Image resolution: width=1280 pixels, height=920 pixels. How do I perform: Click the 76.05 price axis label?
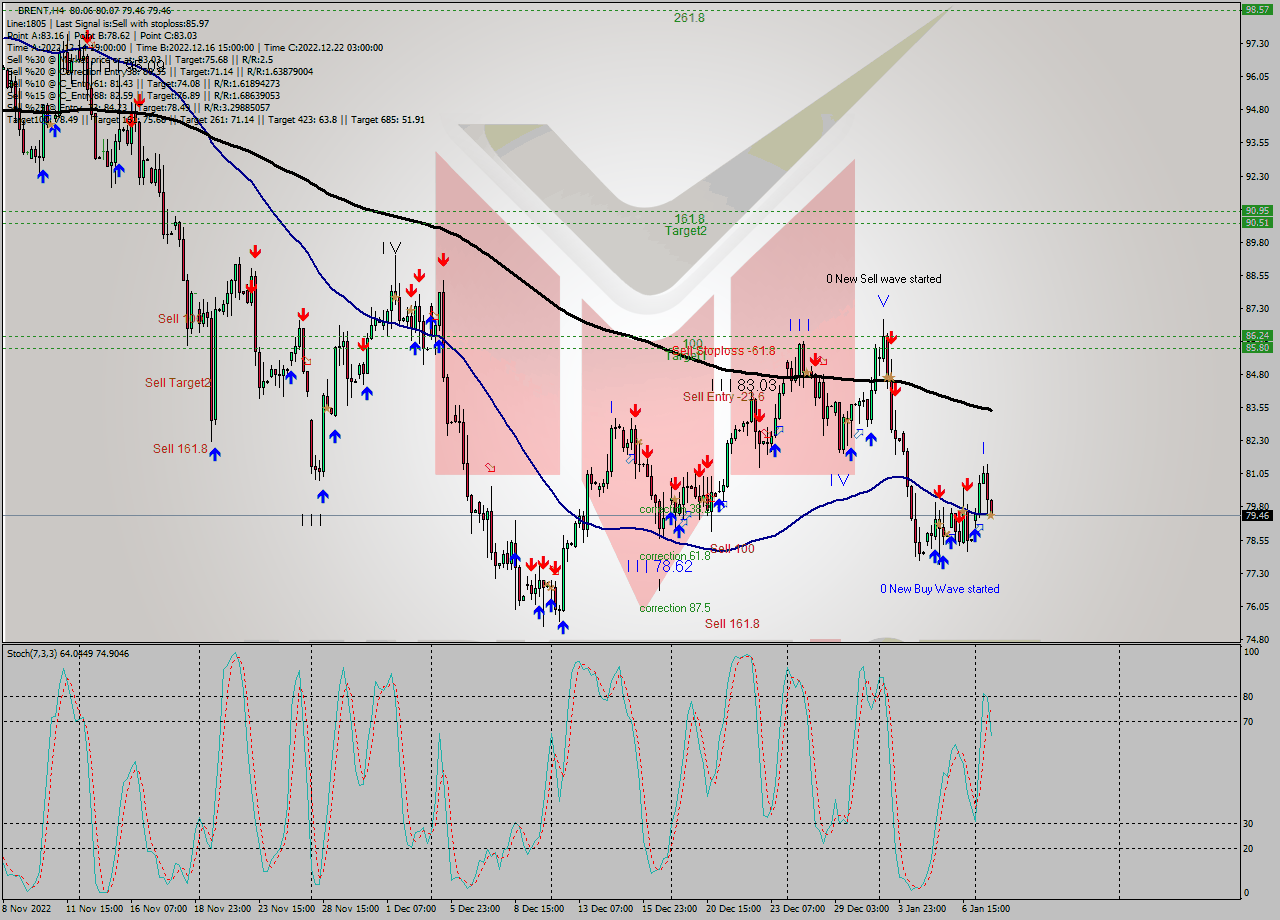click(1257, 607)
